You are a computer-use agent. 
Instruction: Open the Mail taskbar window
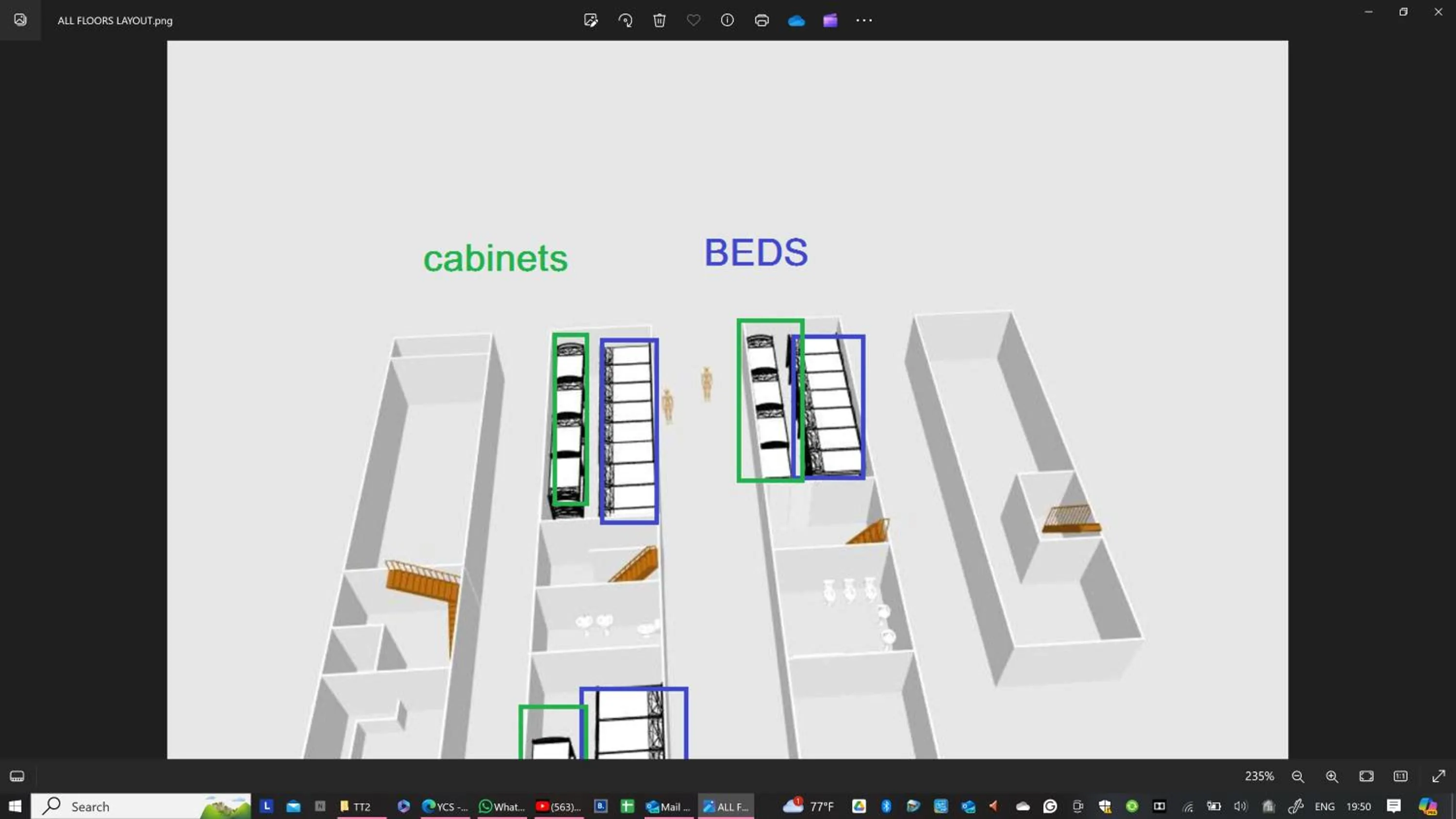click(668, 806)
